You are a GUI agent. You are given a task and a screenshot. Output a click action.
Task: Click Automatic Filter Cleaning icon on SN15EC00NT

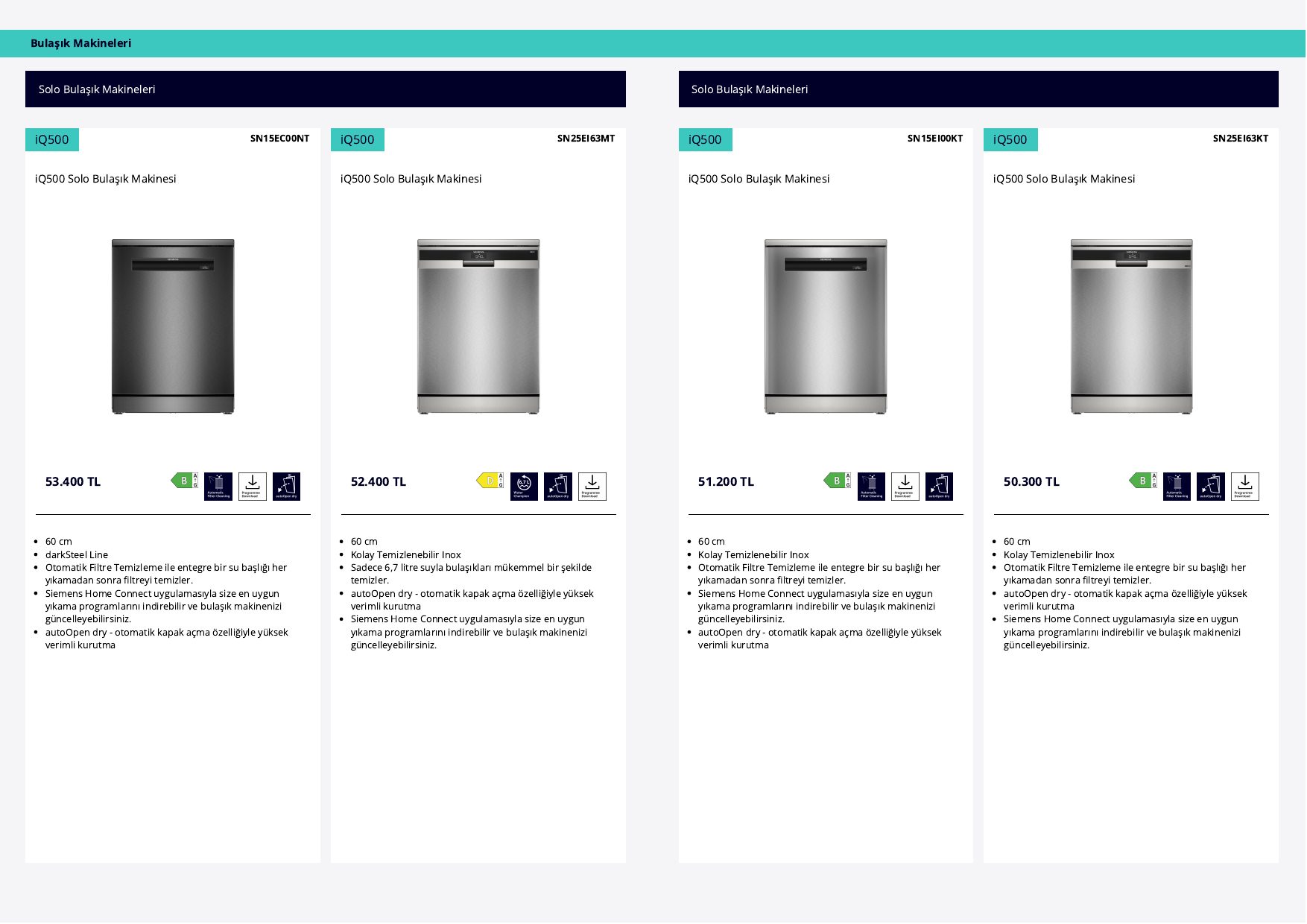coord(218,487)
